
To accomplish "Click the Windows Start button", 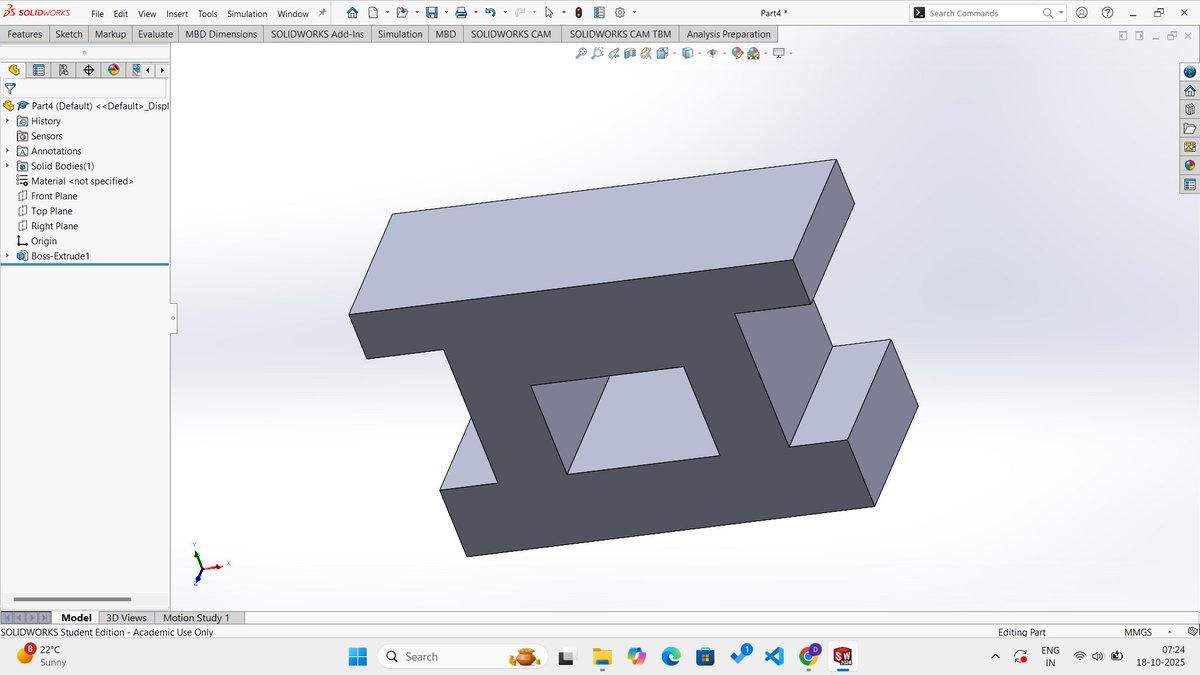I will point(357,656).
